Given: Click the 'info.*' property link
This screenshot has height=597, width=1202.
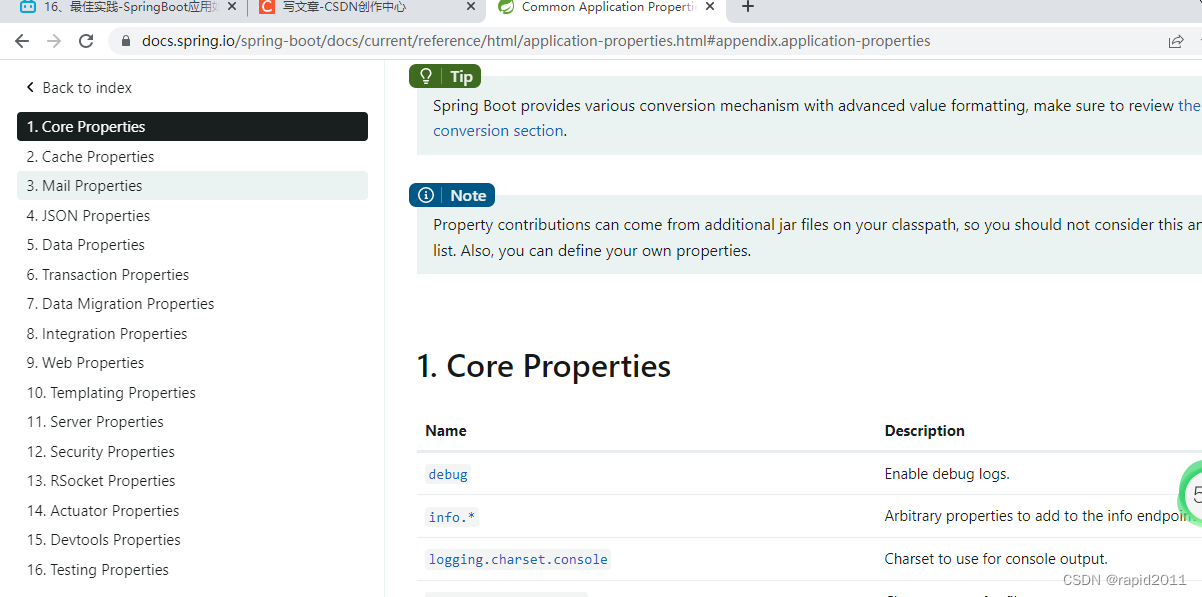Looking at the screenshot, I should pyautogui.click(x=453, y=517).
